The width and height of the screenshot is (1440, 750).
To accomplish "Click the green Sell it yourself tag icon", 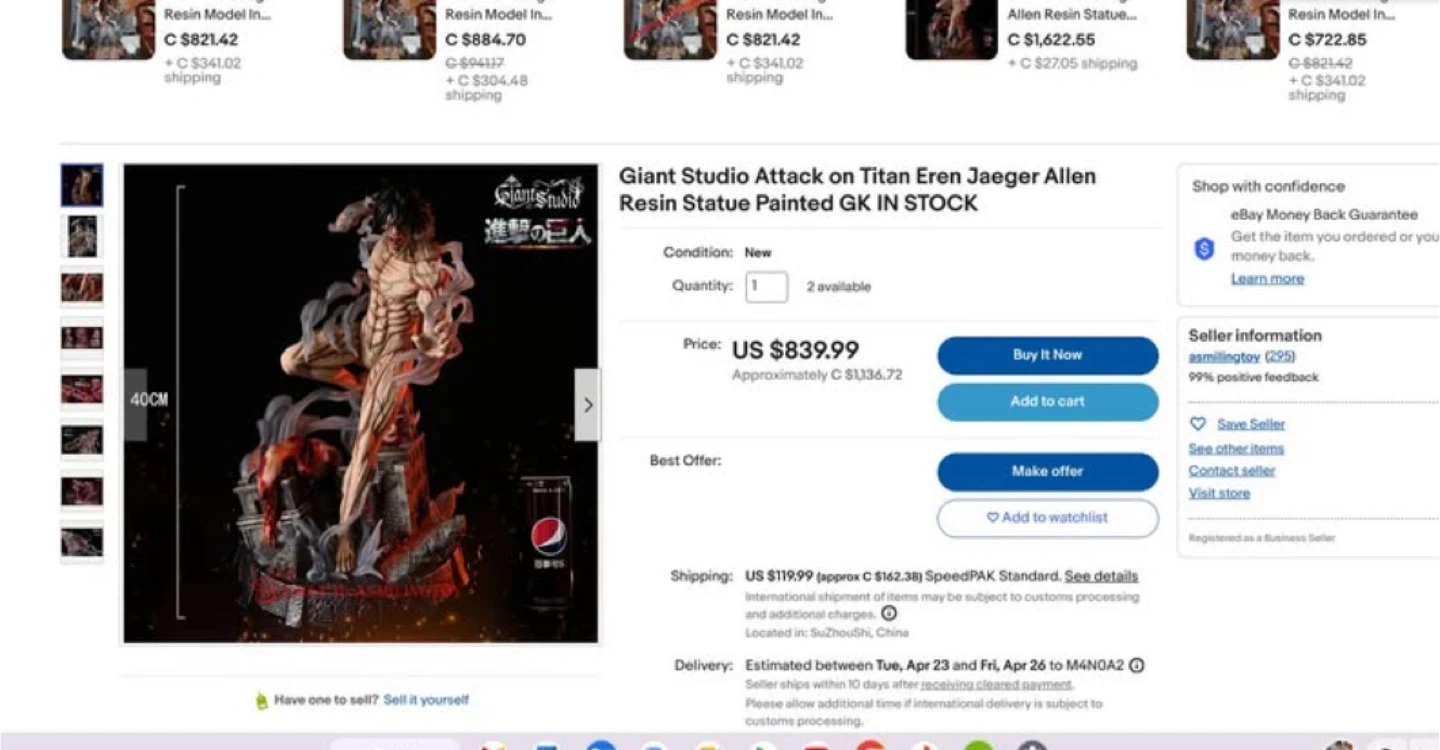I will coord(262,701).
